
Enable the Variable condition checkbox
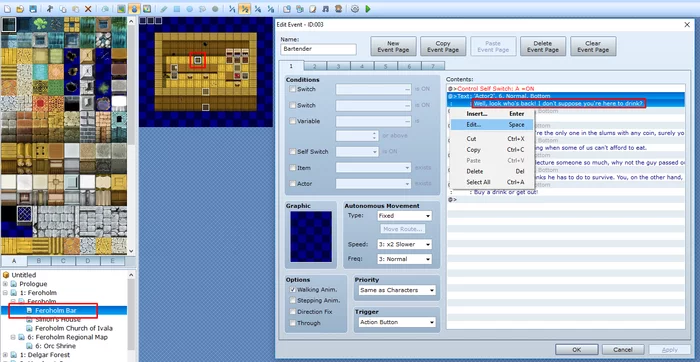(293, 121)
